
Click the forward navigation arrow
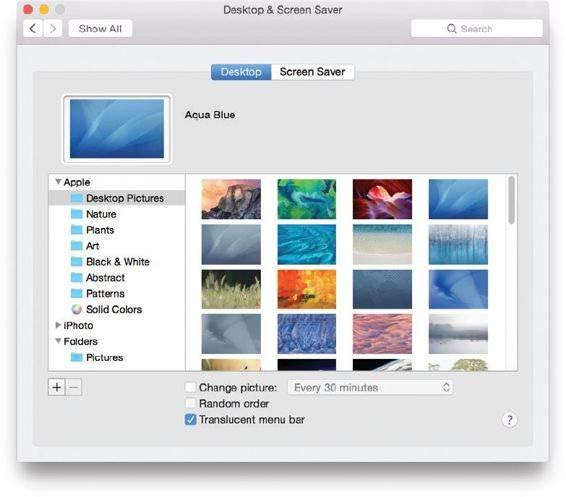tap(53, 29)
